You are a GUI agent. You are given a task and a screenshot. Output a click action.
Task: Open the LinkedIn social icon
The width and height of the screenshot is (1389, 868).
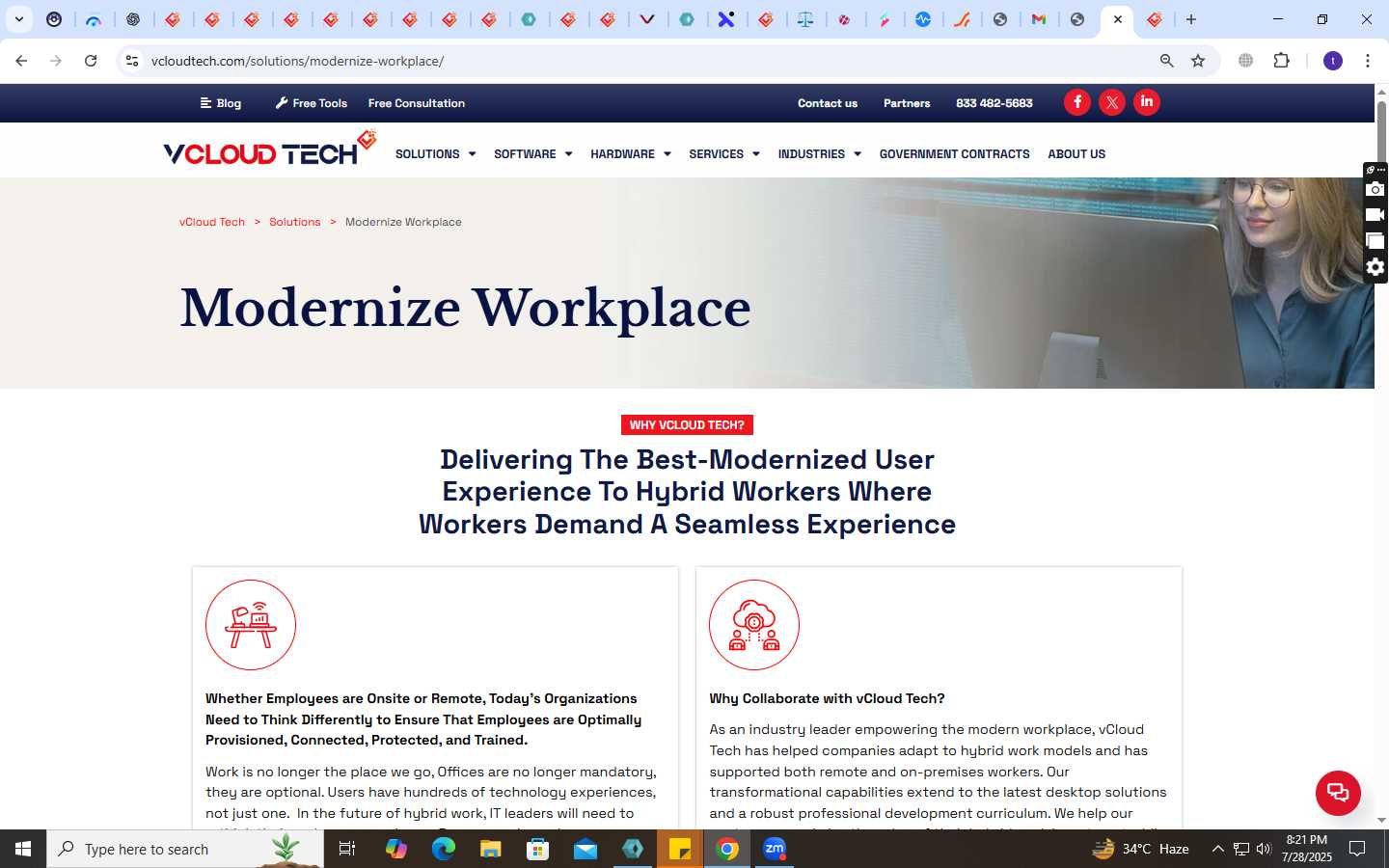click(x=1147, y=102)
